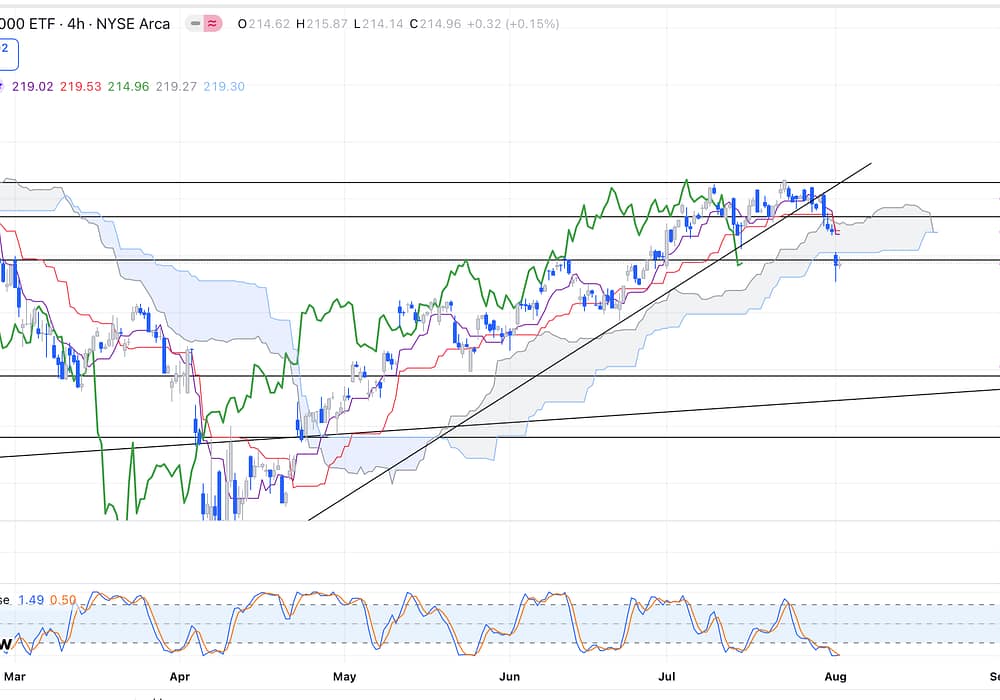Click the orange 0.50 stochastic value

63,600
